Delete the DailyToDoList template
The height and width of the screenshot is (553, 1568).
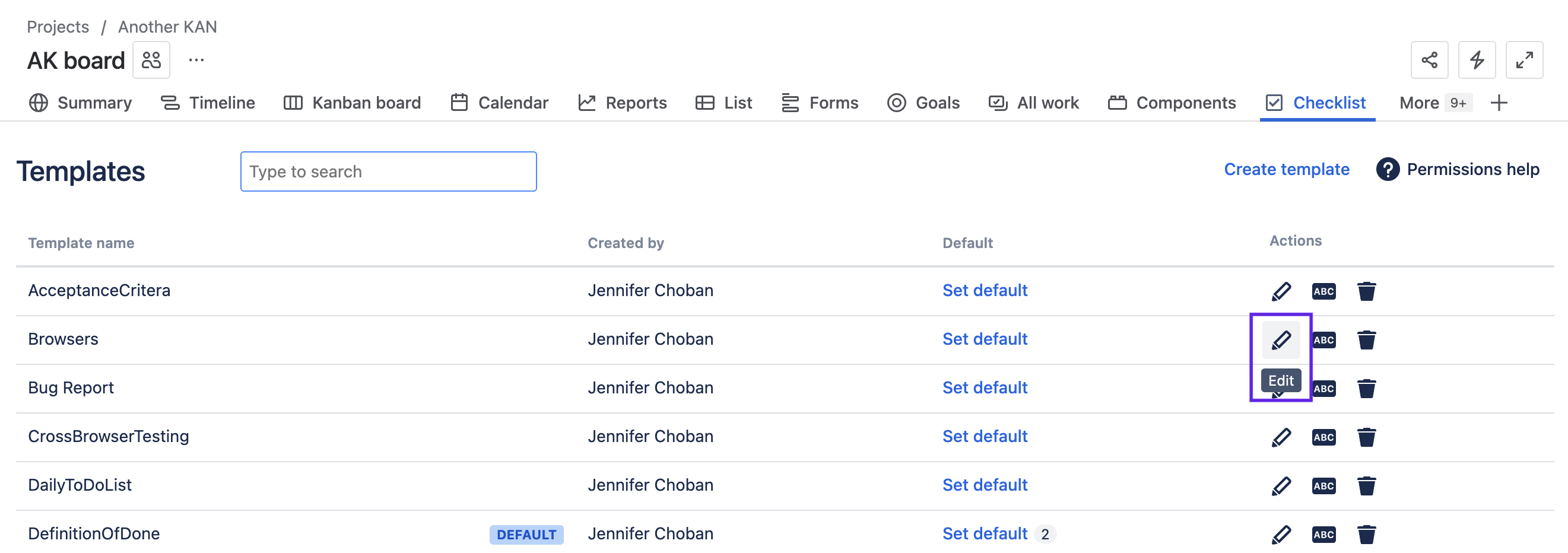pos(1366,485)
